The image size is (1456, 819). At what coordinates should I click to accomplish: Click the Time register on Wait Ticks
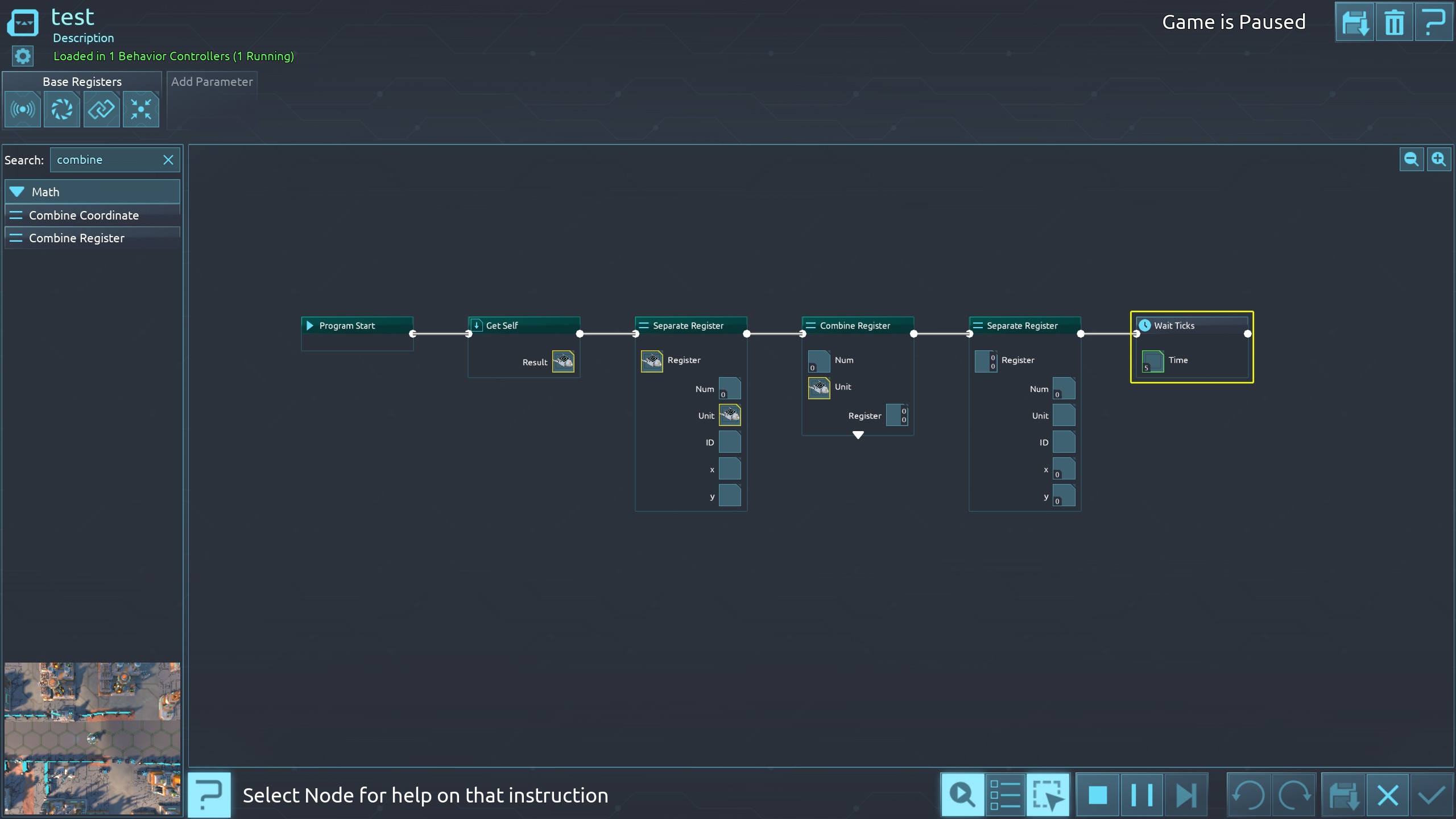[x=1153, y=361]
